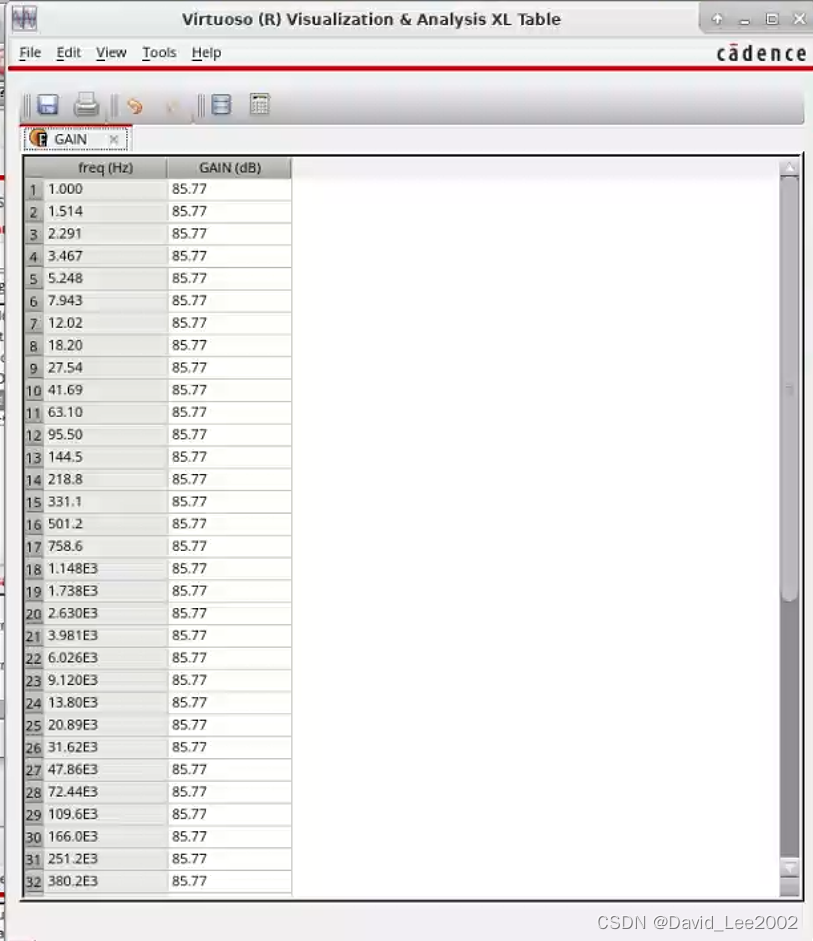
Task: Select row header number 1
Action: [34, 190]
